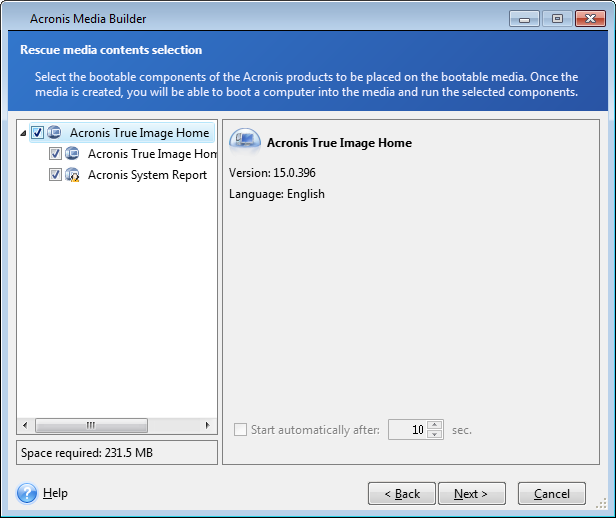
Task: Decrease the auto-start seconds with down arrow
Action: coord(434,434)
